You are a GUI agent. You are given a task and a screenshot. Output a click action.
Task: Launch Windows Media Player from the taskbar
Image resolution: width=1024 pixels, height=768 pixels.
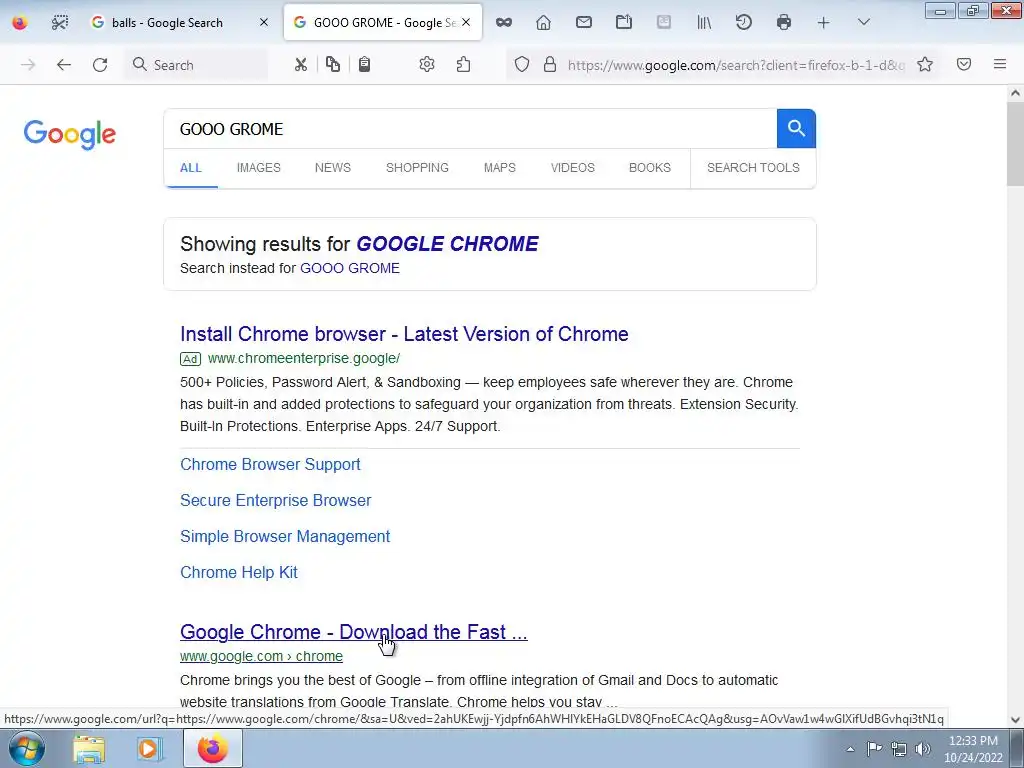(x=149, y=748)
